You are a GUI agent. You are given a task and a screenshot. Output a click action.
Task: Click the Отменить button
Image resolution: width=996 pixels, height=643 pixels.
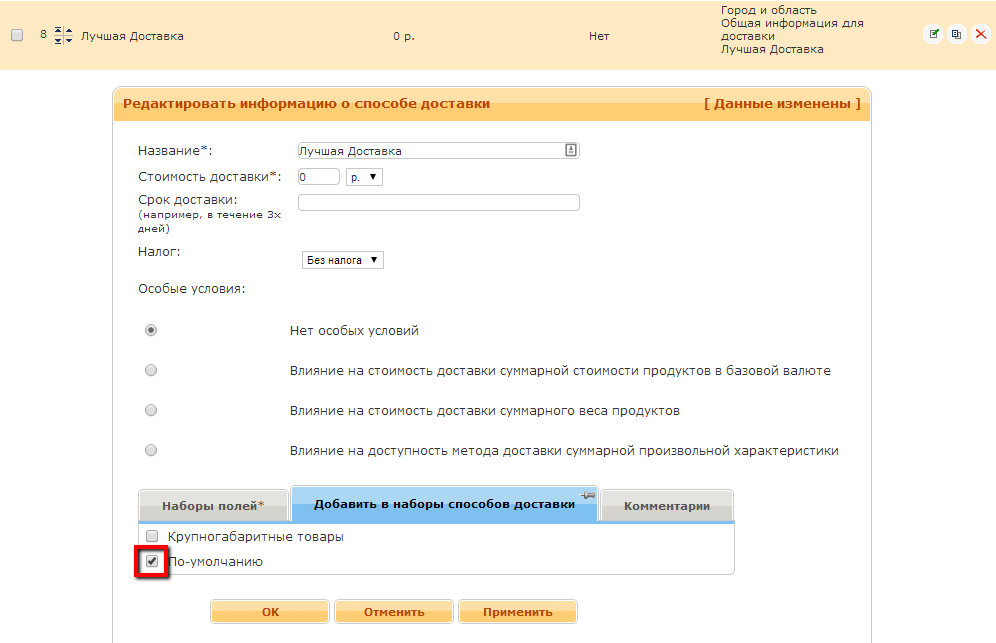(394, 612)
